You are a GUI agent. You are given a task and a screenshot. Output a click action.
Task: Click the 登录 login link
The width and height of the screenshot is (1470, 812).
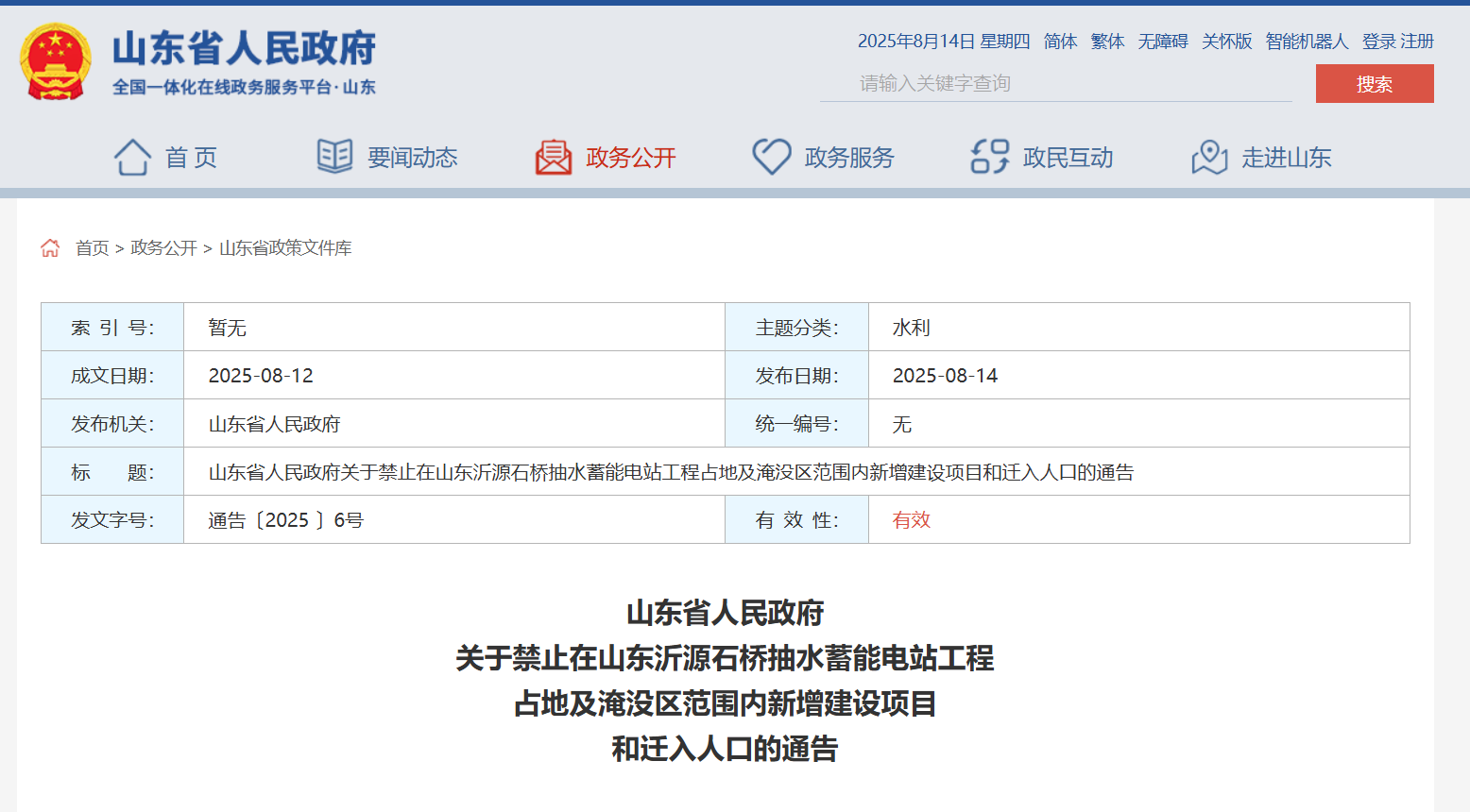pos(1378,42)
